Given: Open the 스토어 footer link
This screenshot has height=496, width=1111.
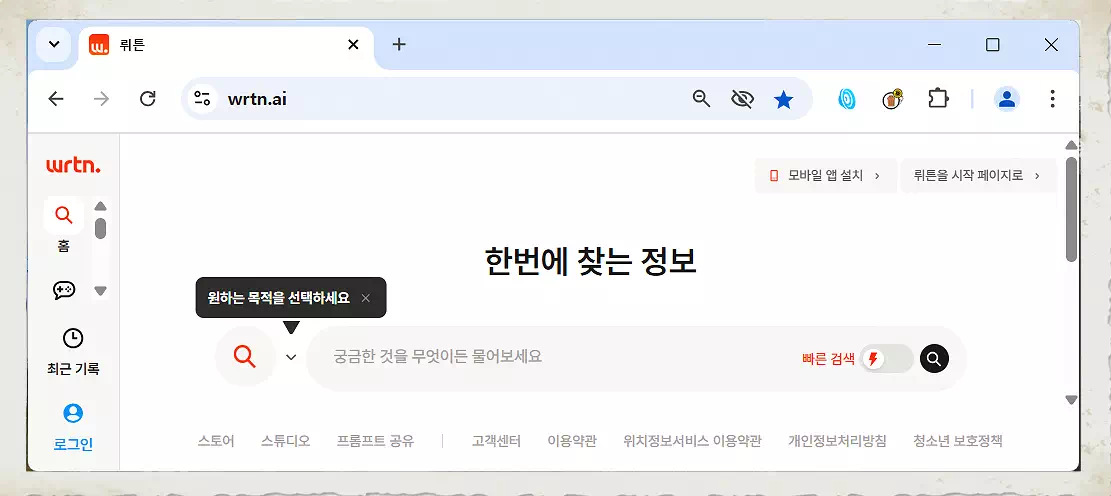Looking at the screenshot, I should pyautogui.click(x=215, y=441).
